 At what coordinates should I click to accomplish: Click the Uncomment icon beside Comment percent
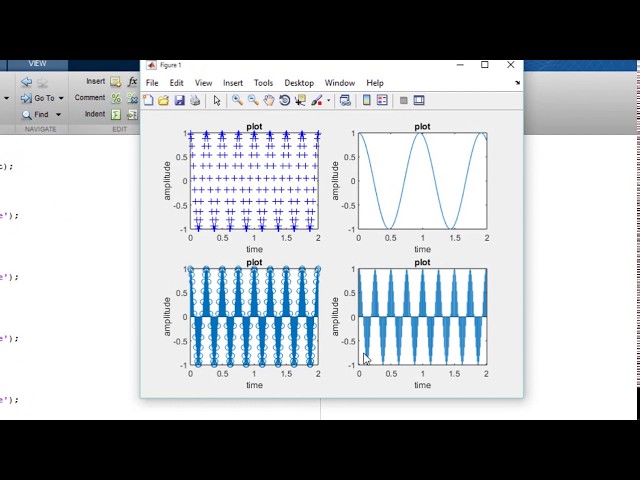click(133, 98)
